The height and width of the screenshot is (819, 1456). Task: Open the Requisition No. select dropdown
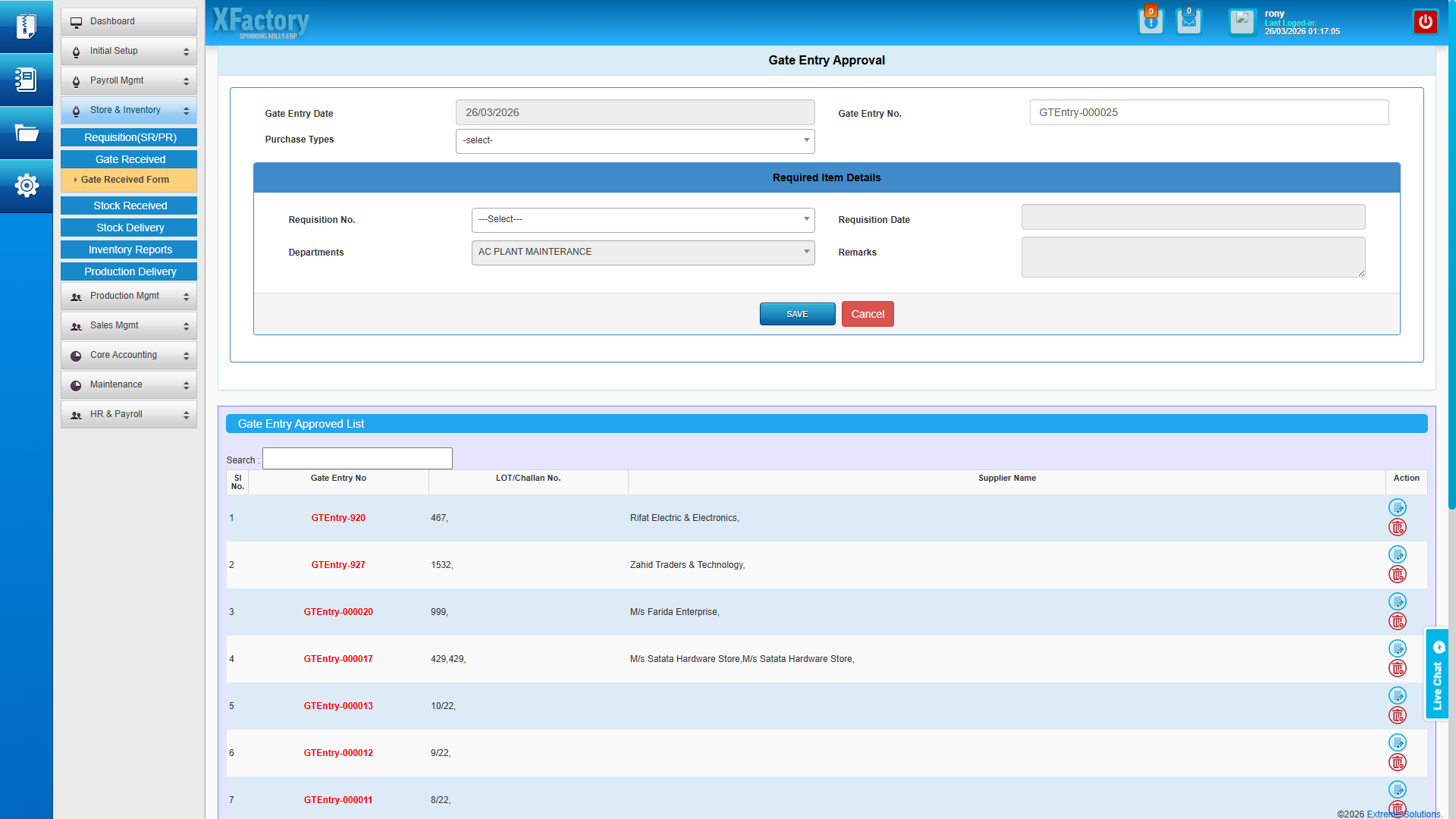(642, 219)
